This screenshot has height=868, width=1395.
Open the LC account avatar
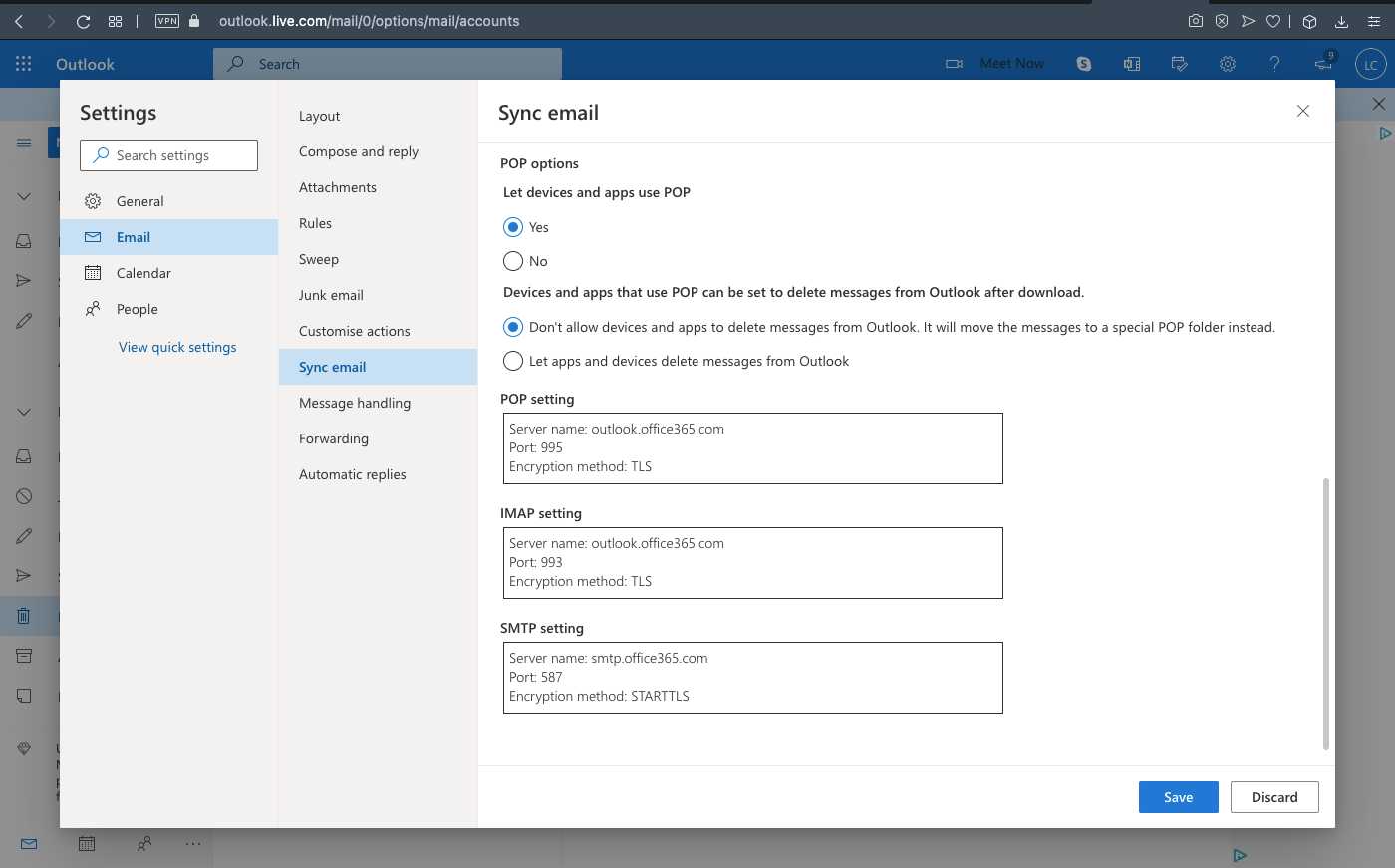(1371, 65)
